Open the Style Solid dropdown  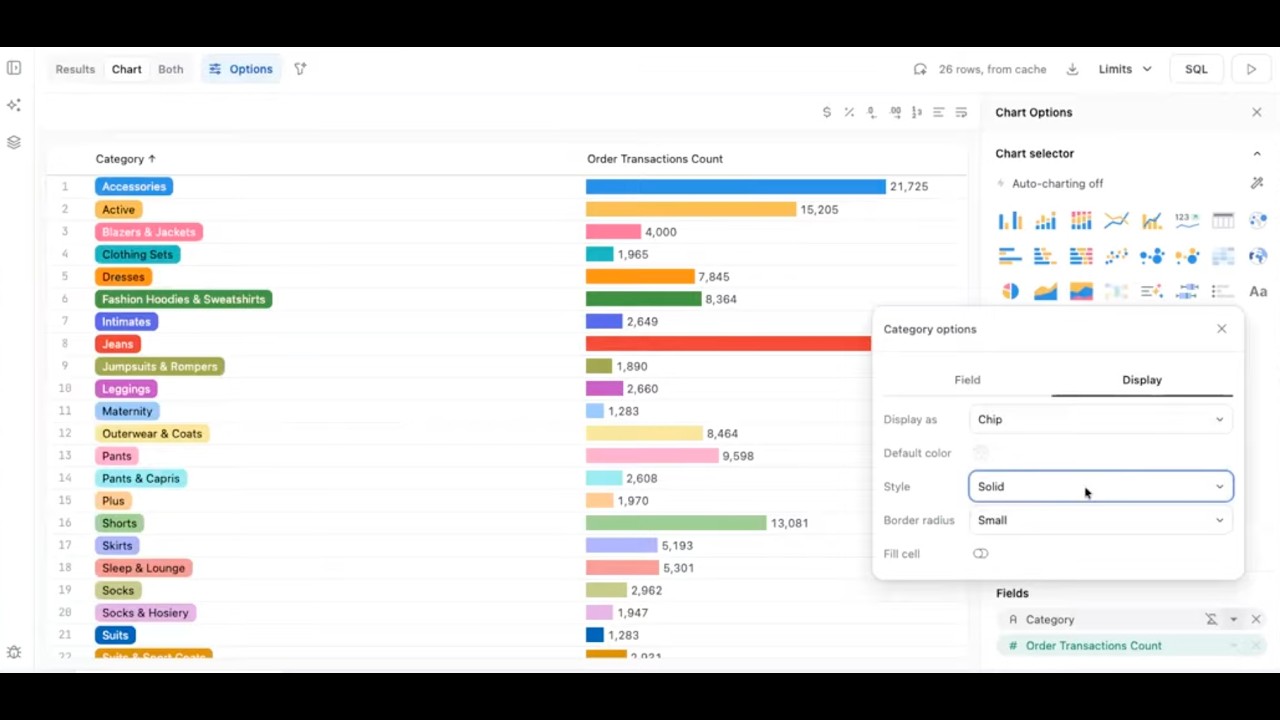coord(1100,487)
